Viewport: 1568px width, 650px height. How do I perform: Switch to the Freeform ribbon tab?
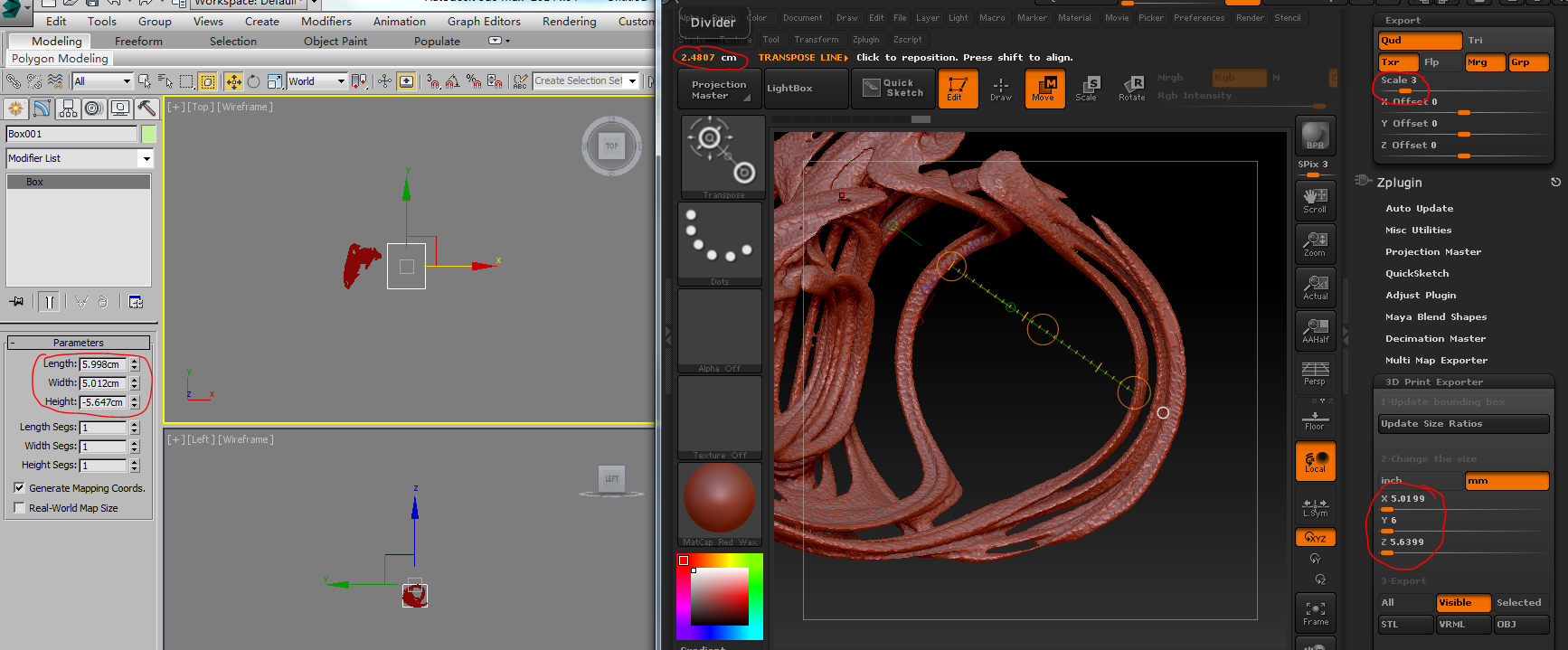coord(138,42)
